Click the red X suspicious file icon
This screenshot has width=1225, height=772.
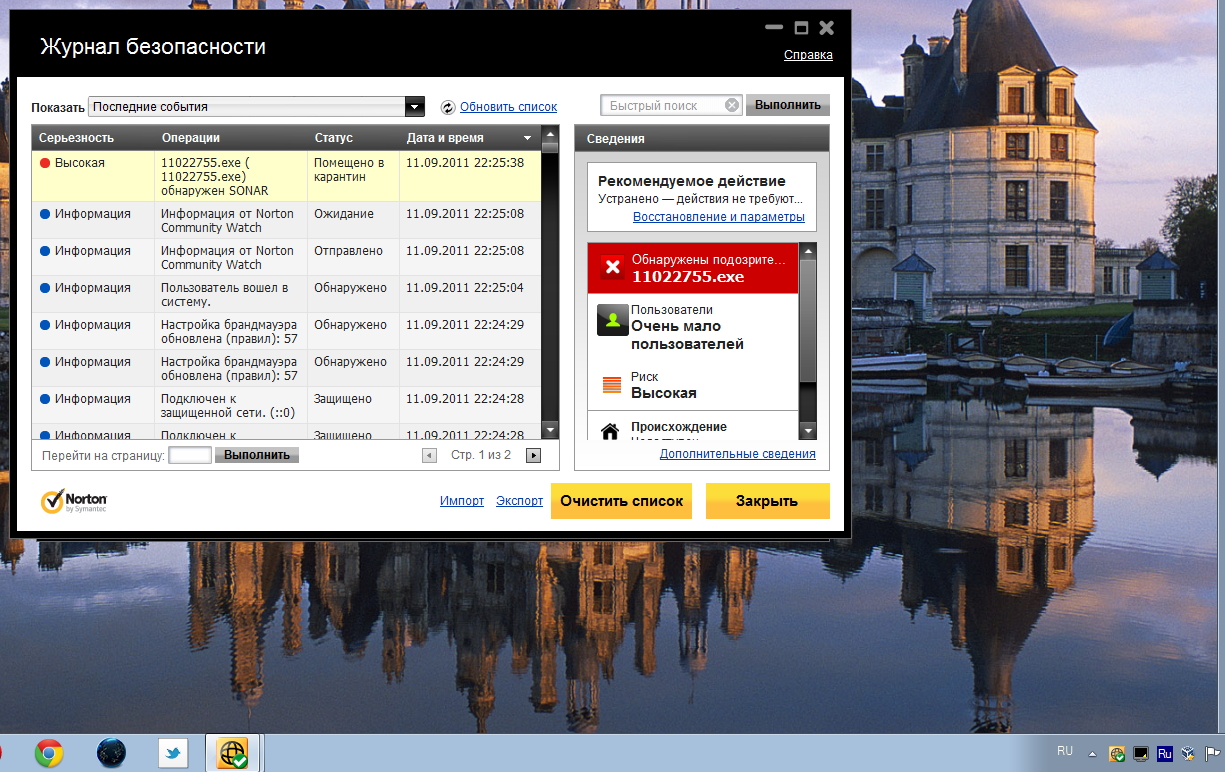tap(613, 267)
